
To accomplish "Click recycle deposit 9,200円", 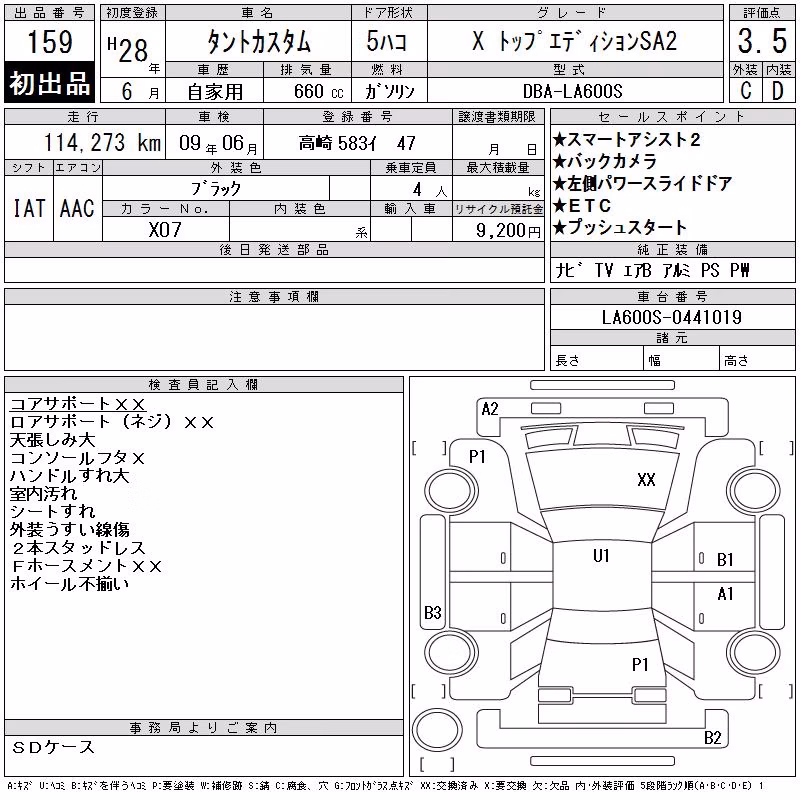I will click(x=508, y=231).
